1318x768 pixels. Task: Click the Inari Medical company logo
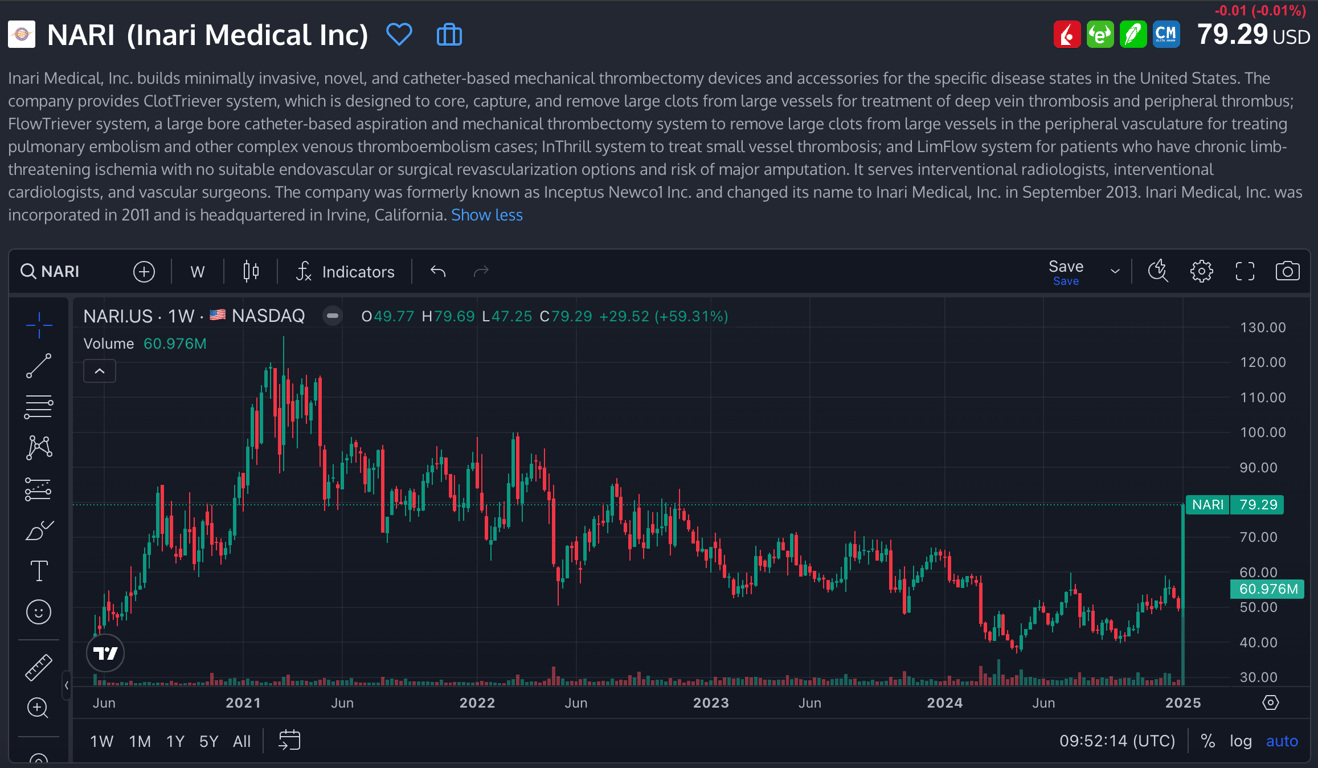(x=22, y=35)
